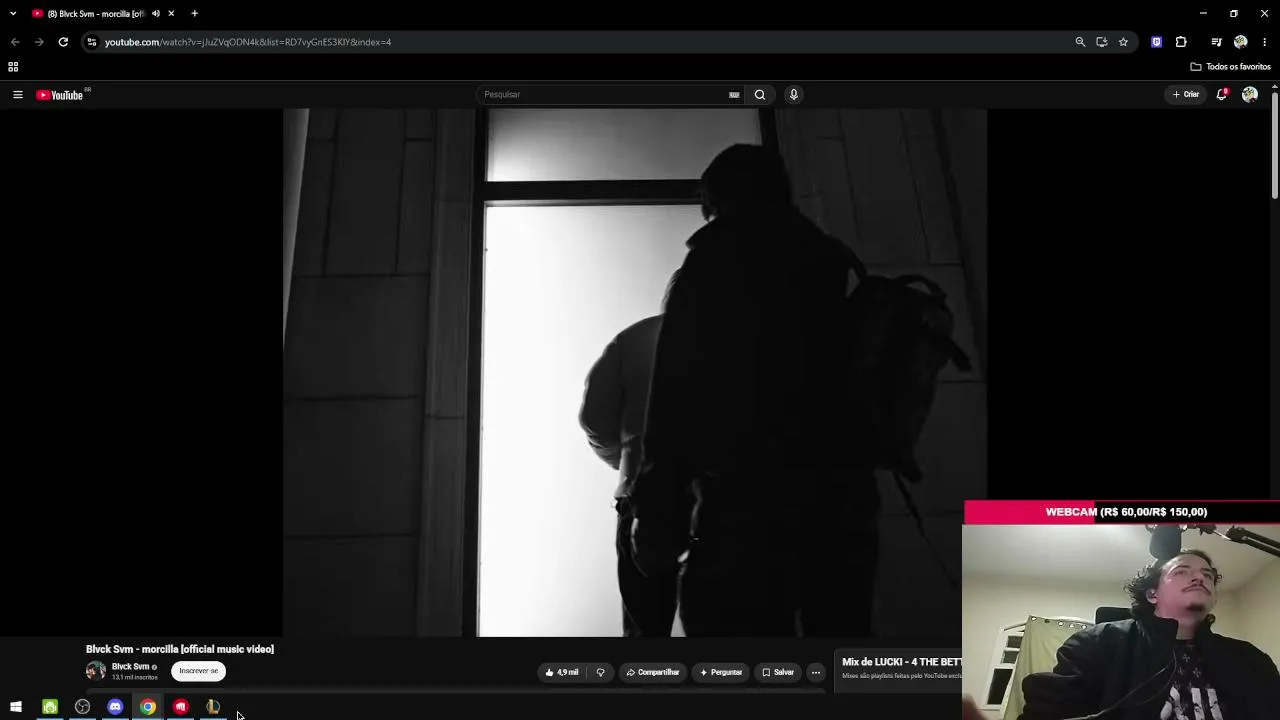The image size is (1280, 720).
Task: Click the YouTube search magnifier button
Action: 760,95
